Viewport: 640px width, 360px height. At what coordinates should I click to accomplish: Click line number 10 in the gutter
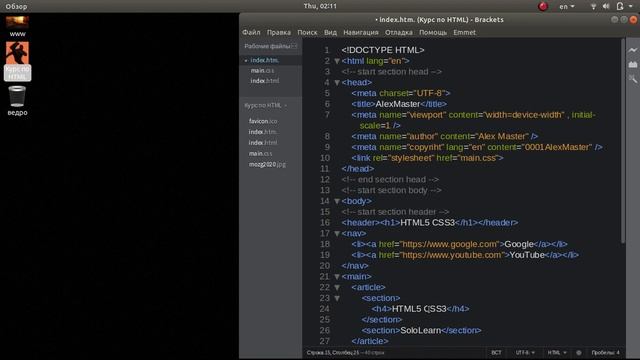click(x=325, y=158)
